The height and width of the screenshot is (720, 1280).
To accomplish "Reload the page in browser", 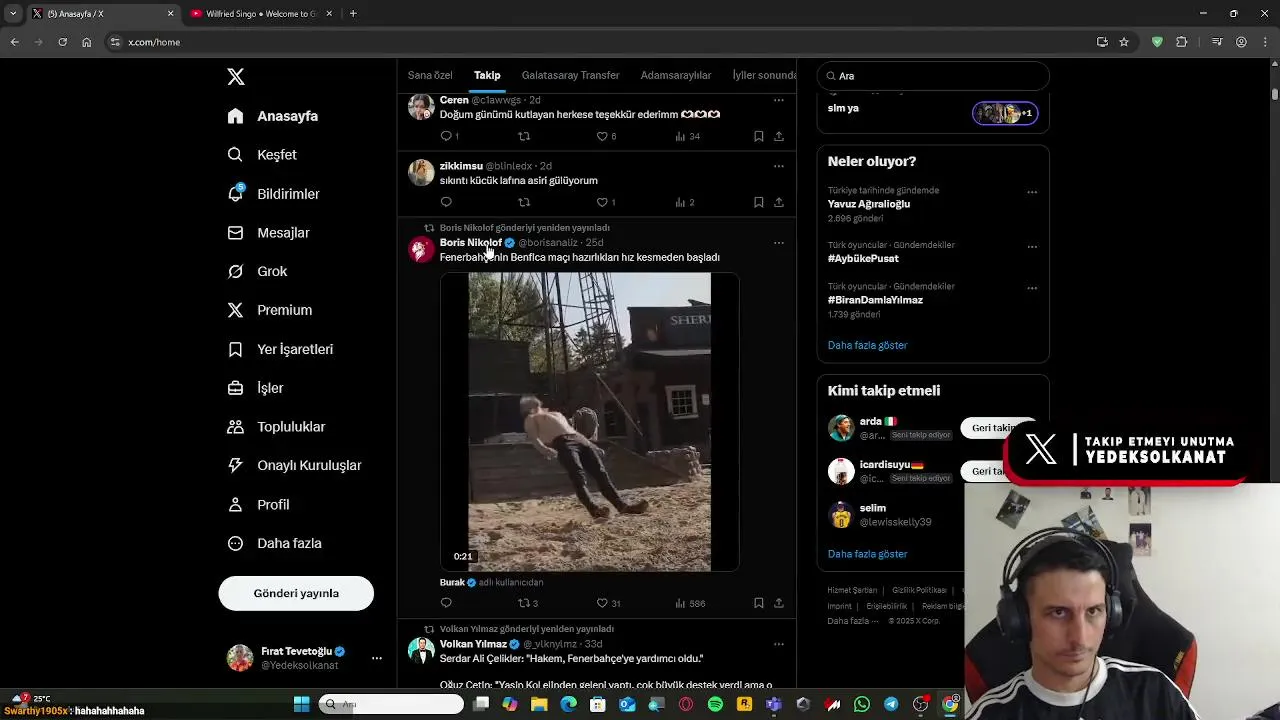I will (62, 42).
